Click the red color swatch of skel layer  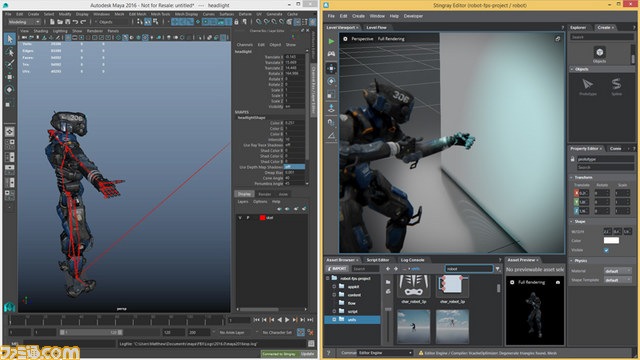(x=262, y=218)
